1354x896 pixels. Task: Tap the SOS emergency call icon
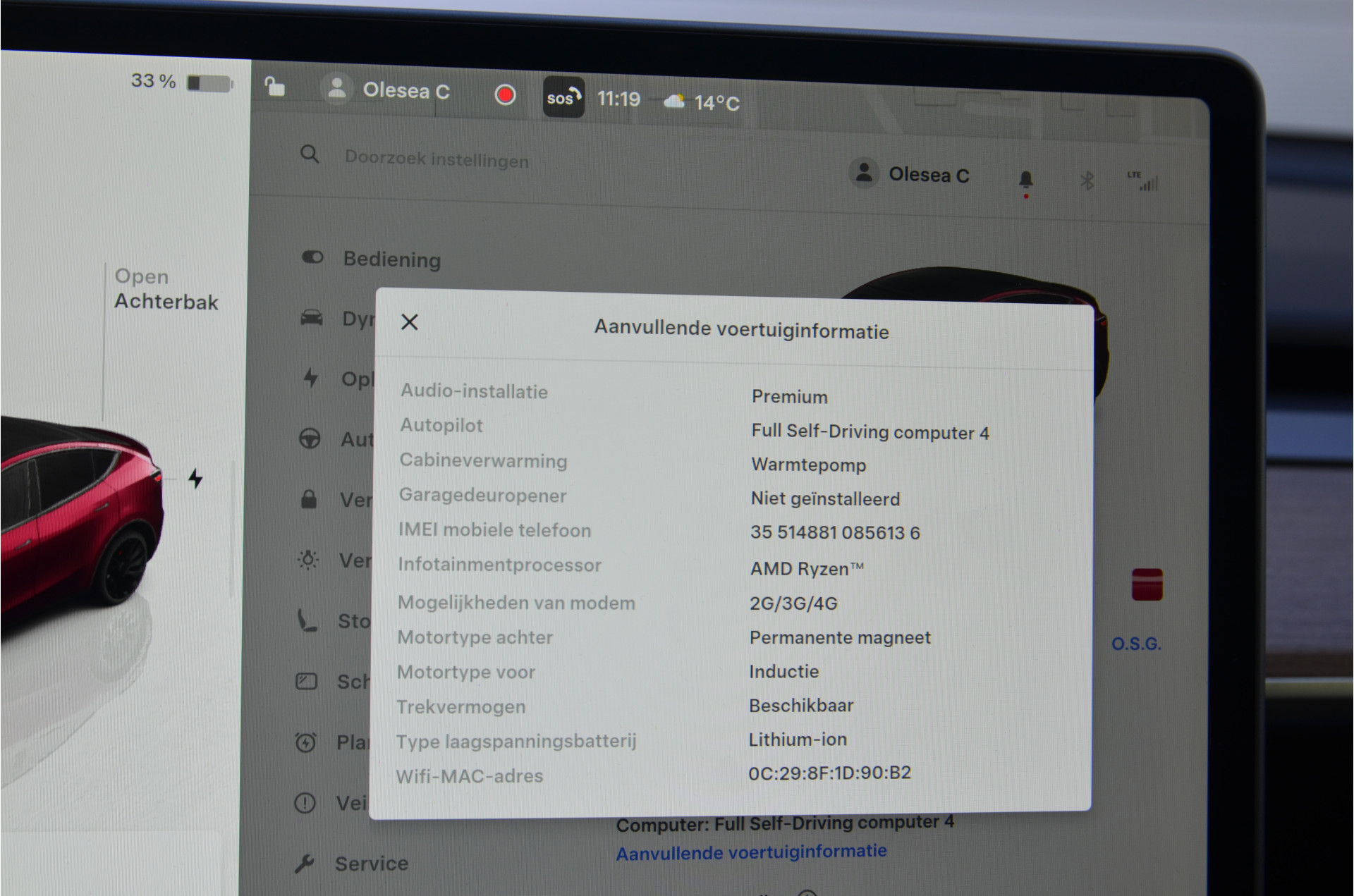pos(563,97)
